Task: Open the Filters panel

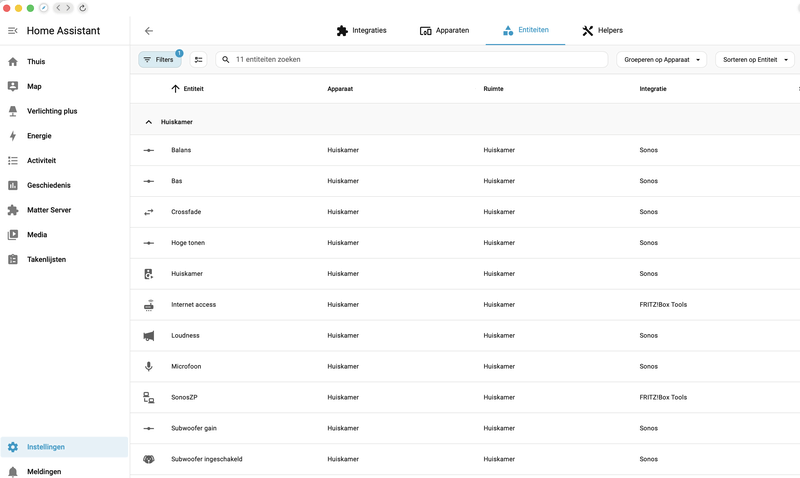Action: point(160,60)
